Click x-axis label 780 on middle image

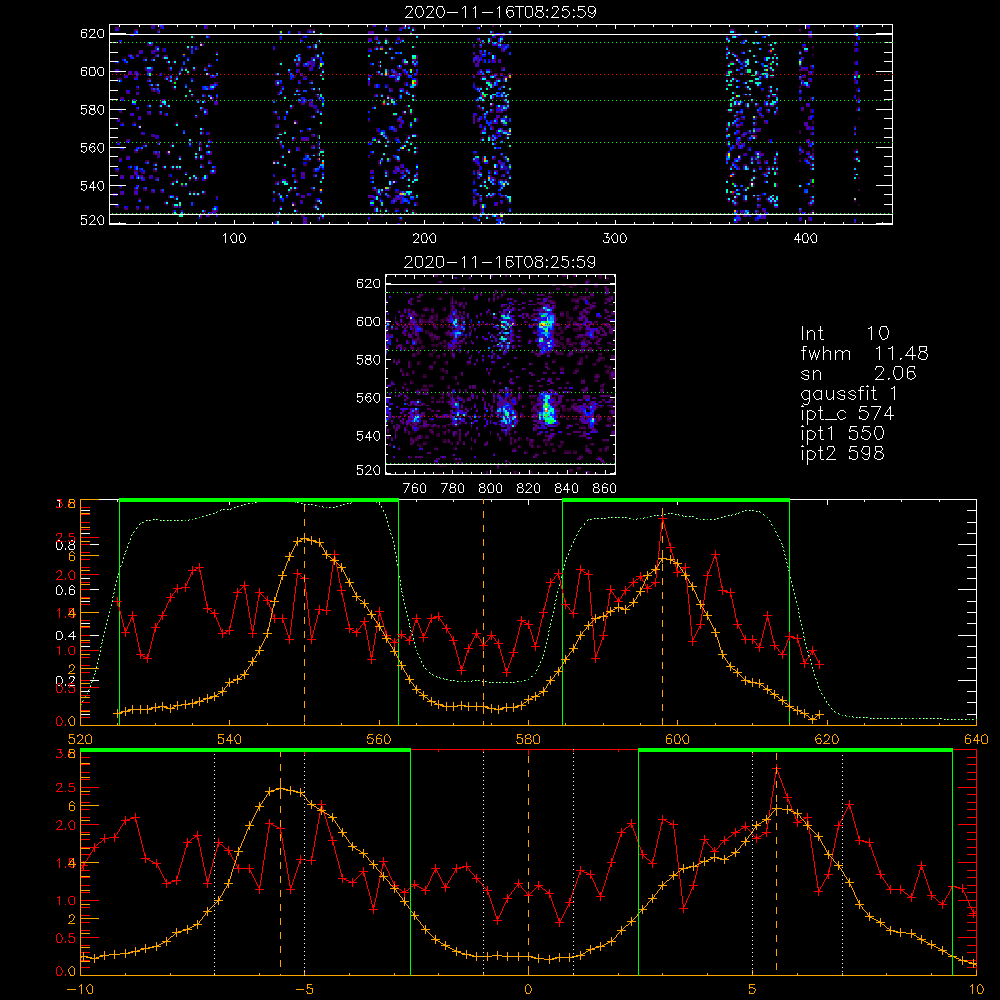point(453,489)
